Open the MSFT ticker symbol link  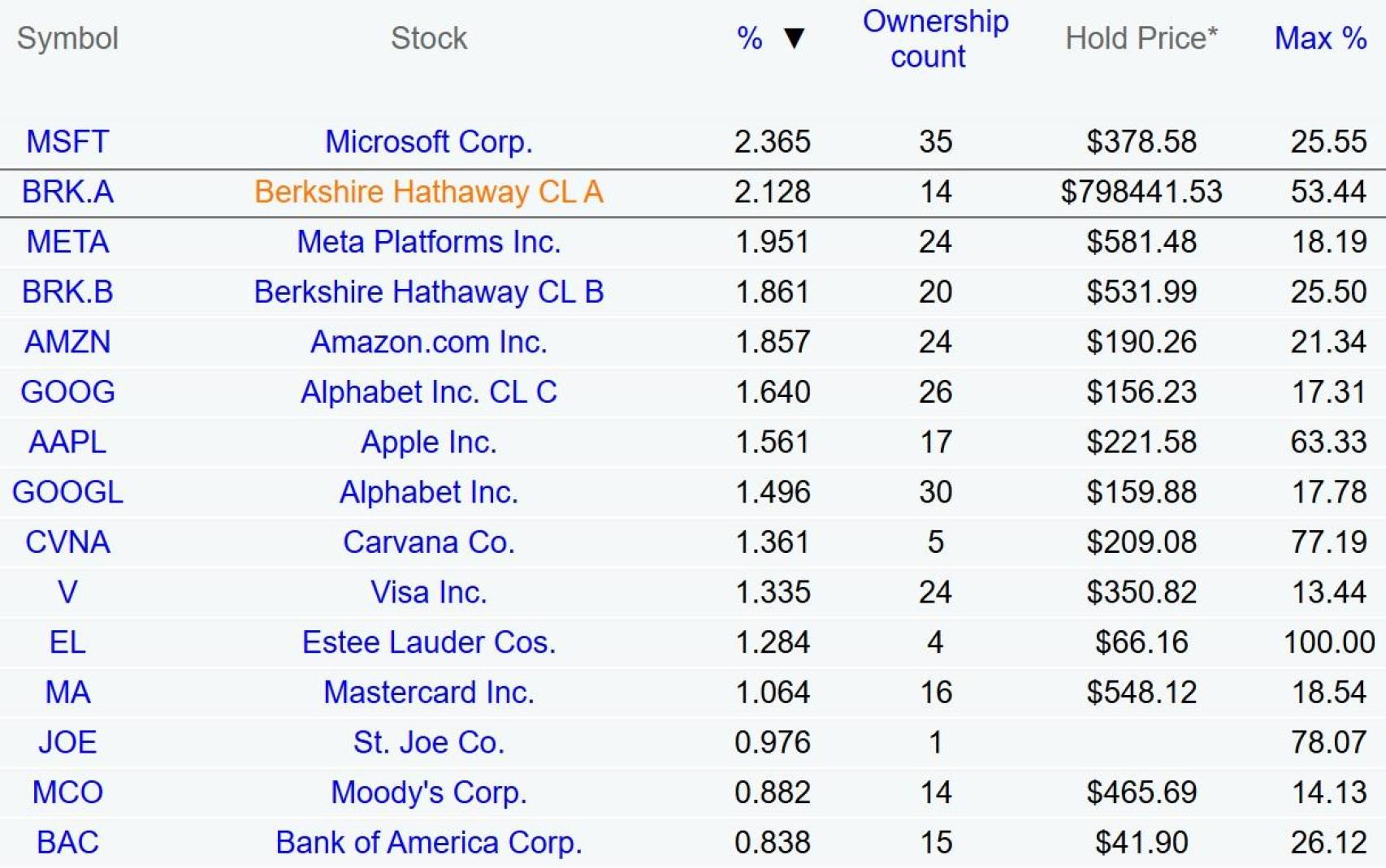(67, 141)
